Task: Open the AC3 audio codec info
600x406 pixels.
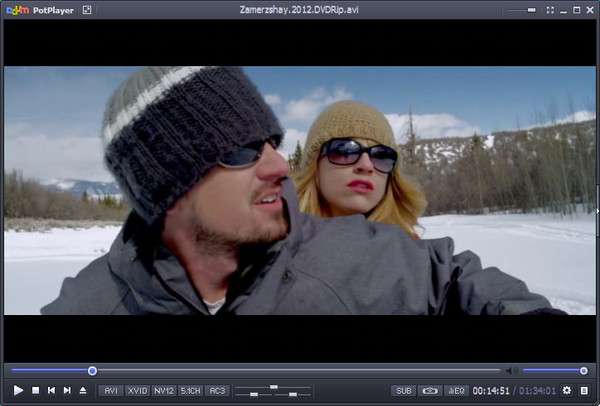Action: pyautogui.click(x=217, y=390)
